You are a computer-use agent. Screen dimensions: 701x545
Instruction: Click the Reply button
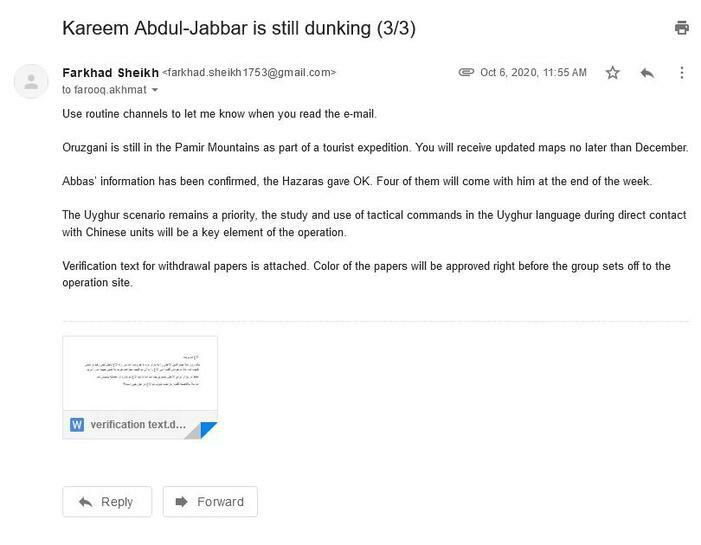tap(107, 501)
